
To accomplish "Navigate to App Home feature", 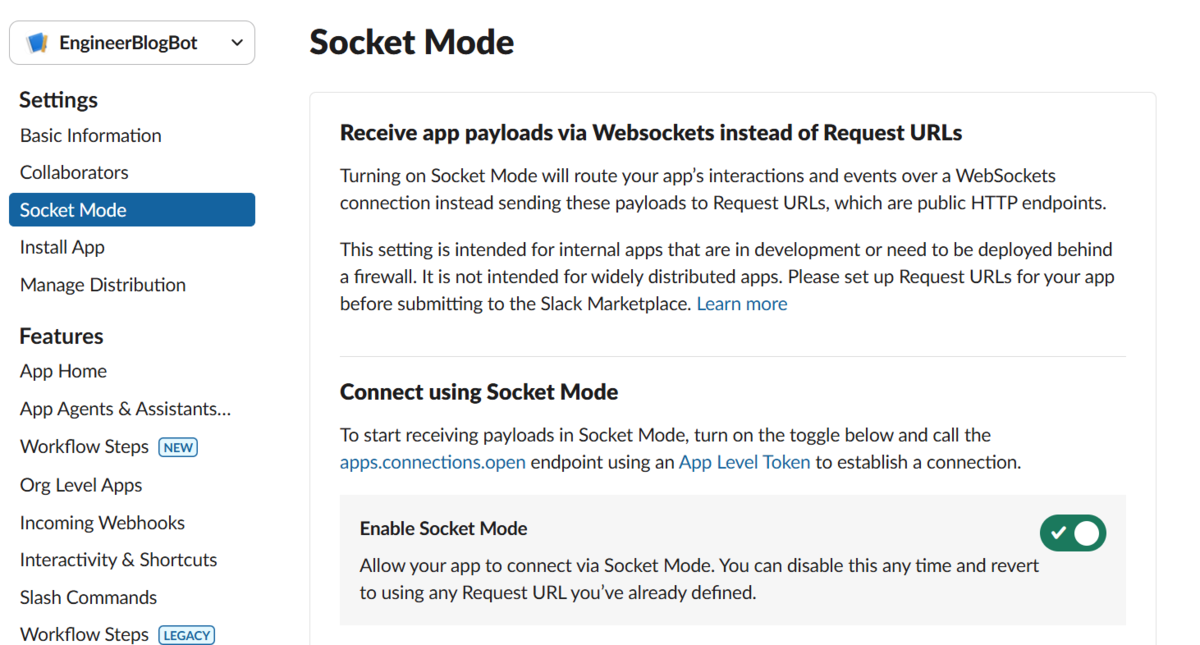I will pyautogui.click(x=63, y=371).
